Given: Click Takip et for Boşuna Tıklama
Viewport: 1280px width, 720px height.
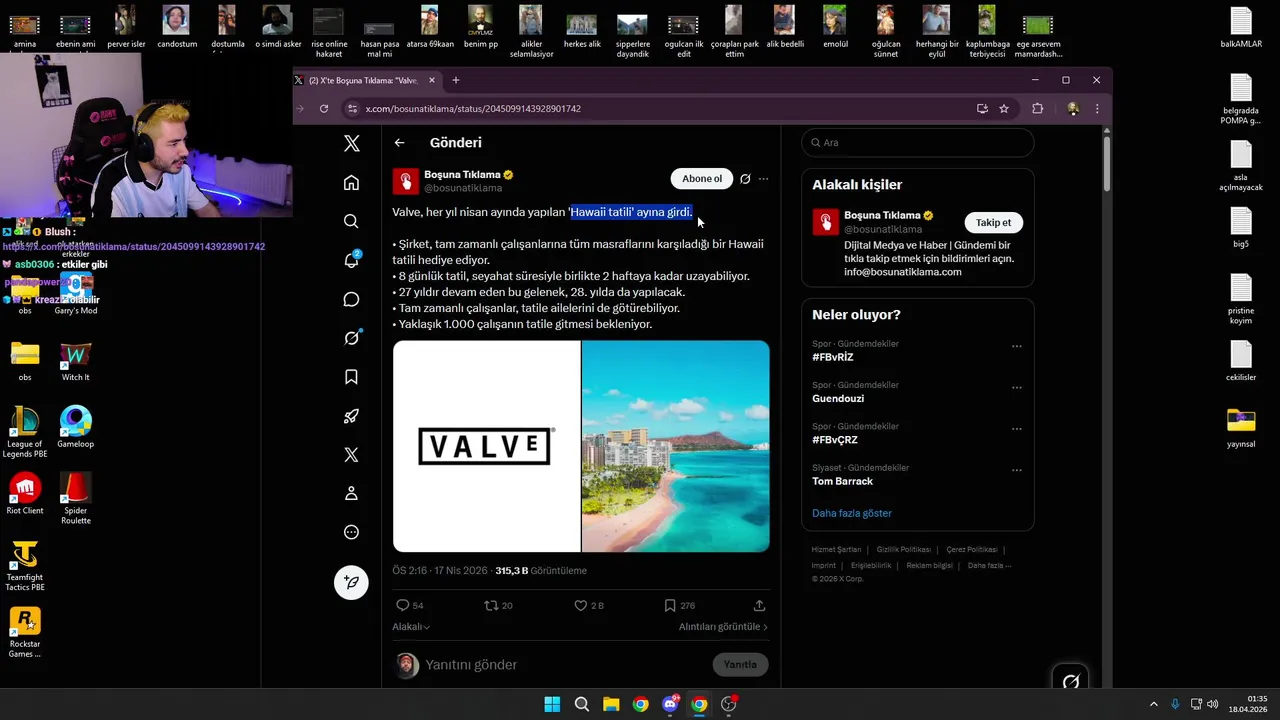Looking at the screenshot, I should click(x=994, y=223).
